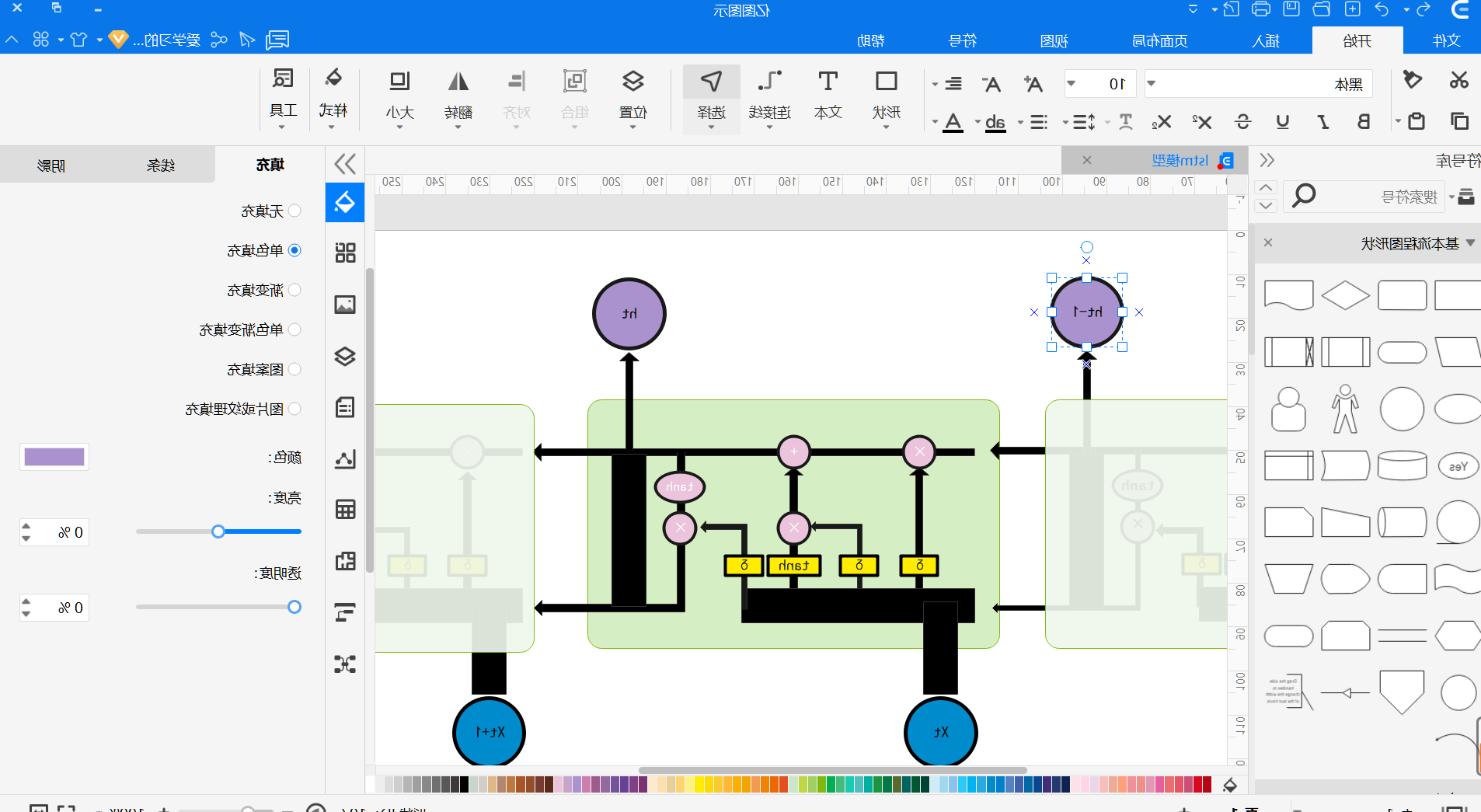This screenshot has width=1481, height=812.
Task: Open the Layers panel in sidebar
Action: pos(345,356)
